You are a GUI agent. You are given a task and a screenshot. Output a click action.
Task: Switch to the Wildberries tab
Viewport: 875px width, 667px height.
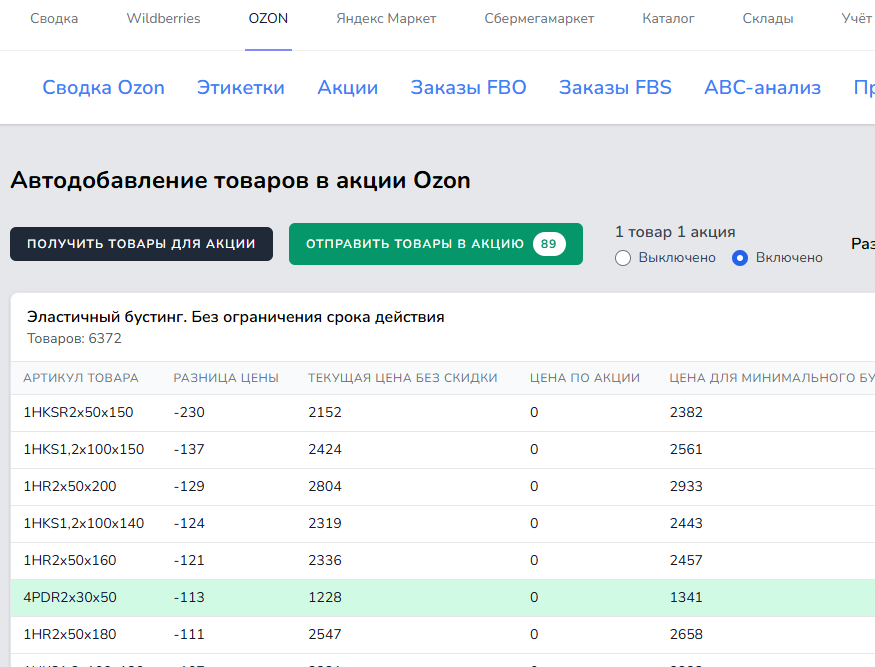163,18
